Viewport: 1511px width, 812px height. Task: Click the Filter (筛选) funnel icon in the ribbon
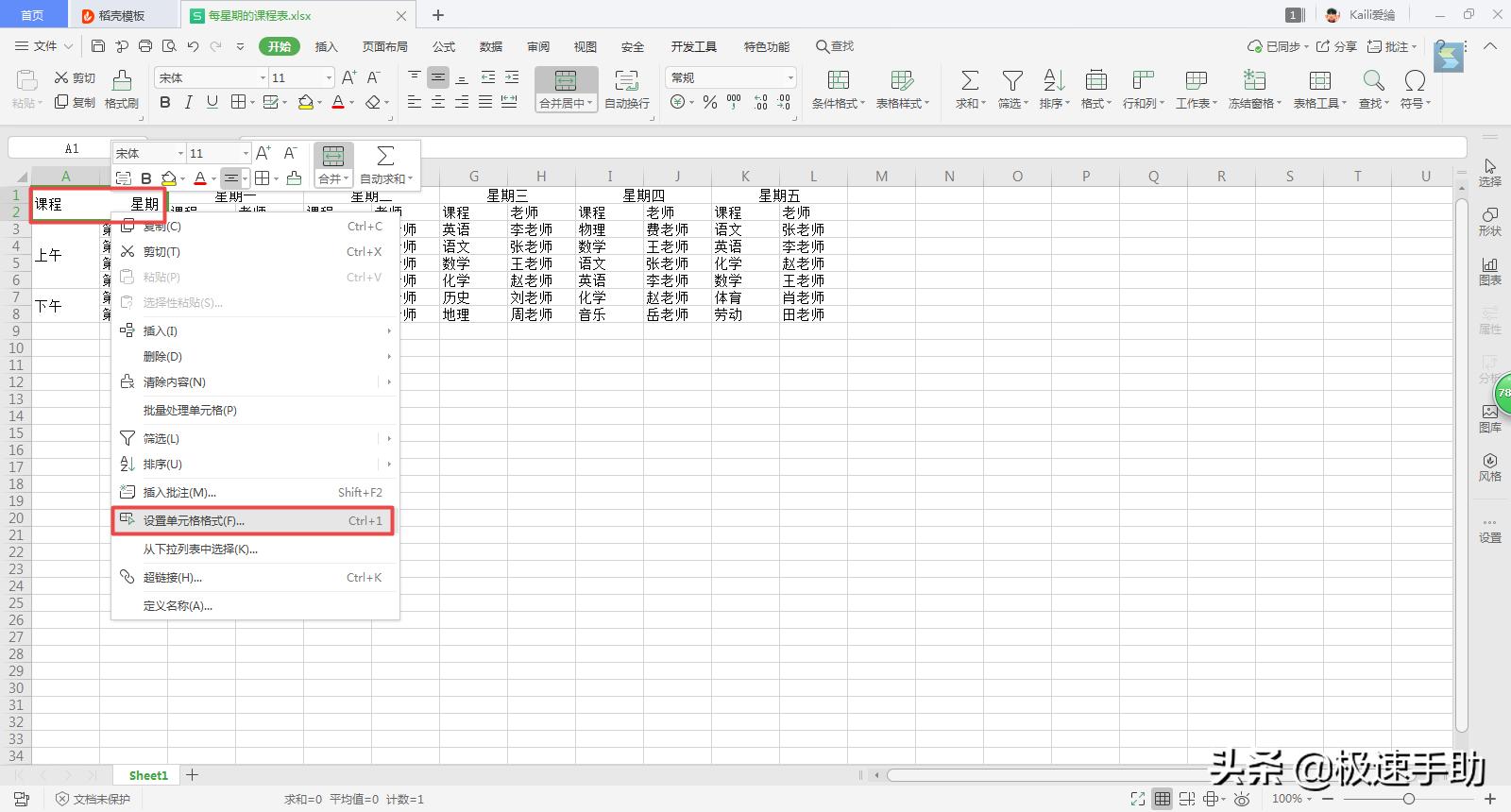point(1012,81)
